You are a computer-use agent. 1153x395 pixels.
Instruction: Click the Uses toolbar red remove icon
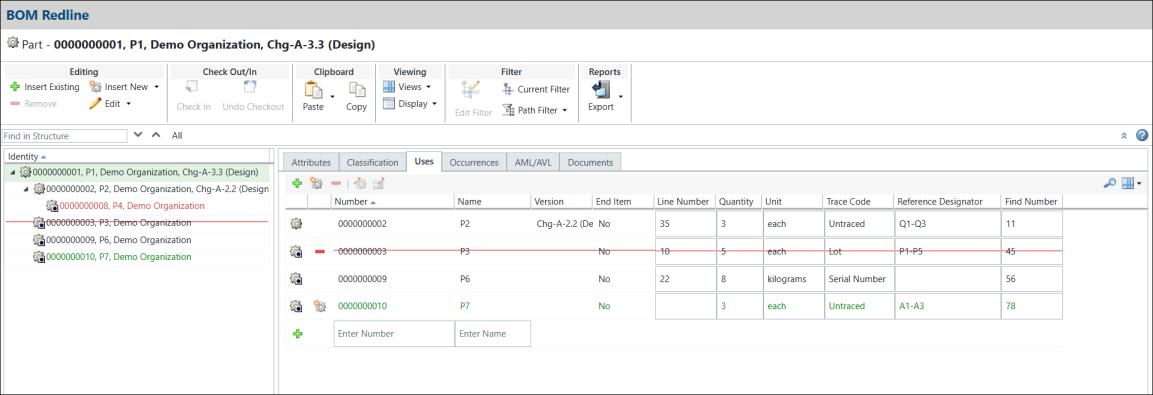pyautogui.click(x=336, y=183)
